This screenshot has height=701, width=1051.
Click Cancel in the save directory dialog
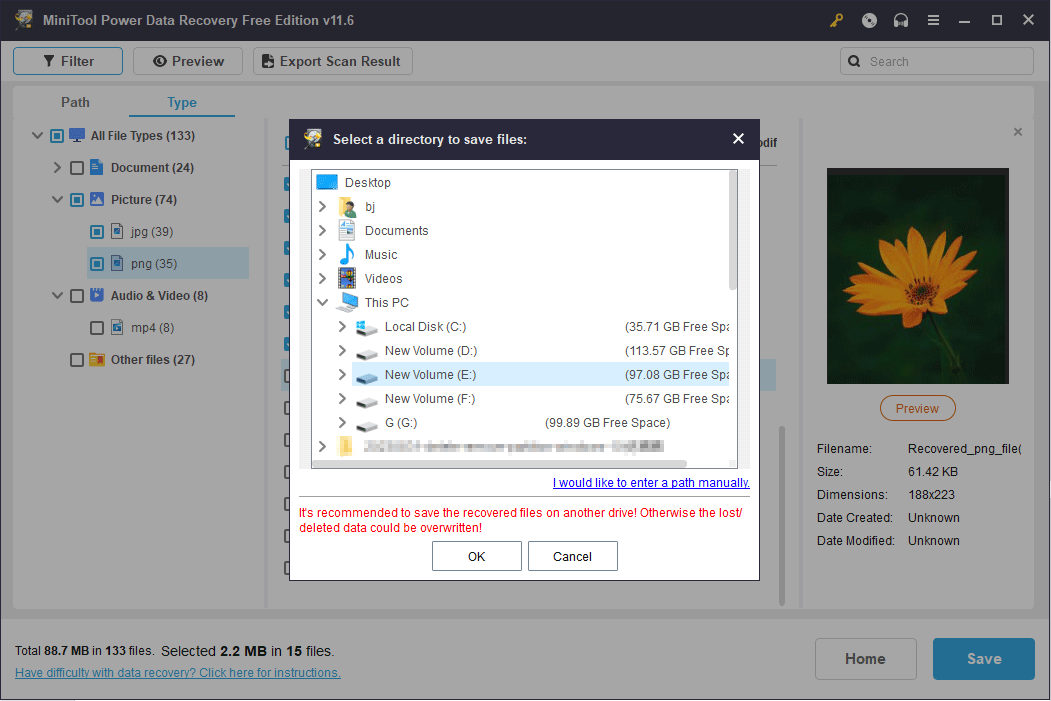pyautogui.click(x=572, y=556)
